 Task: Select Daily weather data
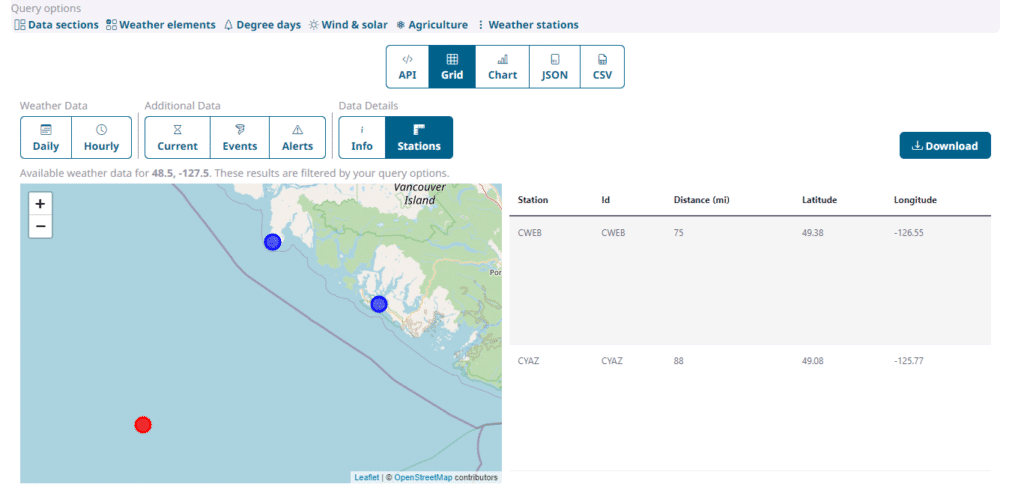(46, 138)
